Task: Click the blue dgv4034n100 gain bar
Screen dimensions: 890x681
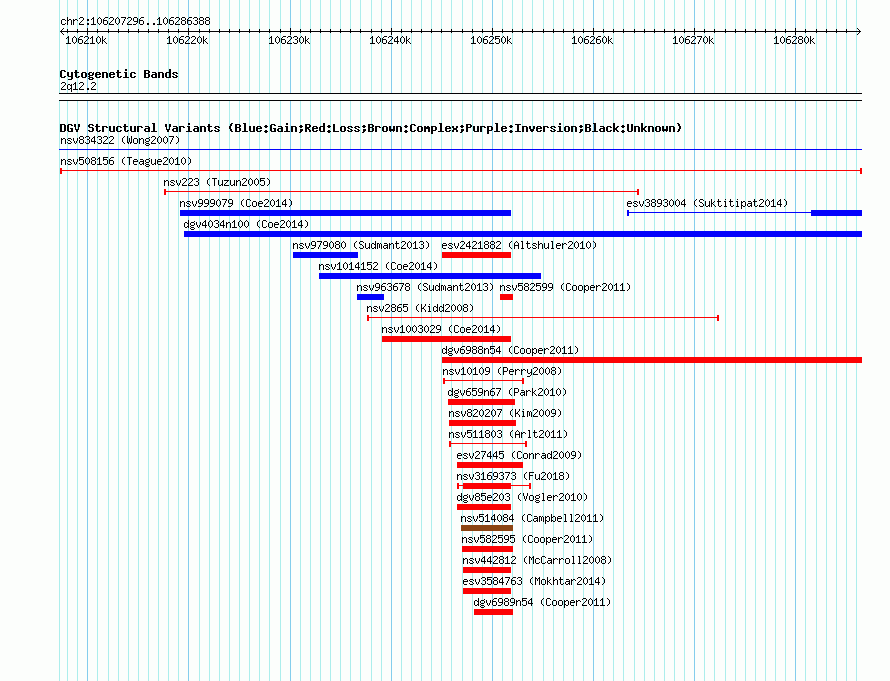Action: click(523, 234)
